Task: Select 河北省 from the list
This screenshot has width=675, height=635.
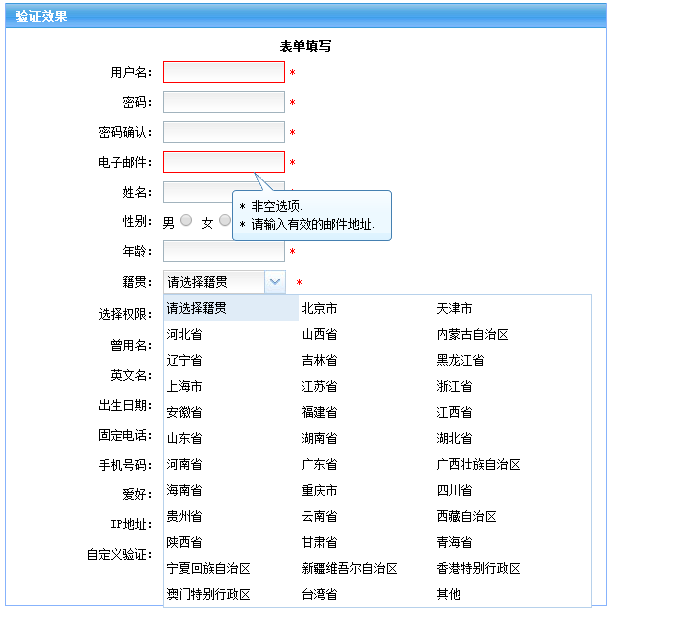Action: (x=184, y=334)
